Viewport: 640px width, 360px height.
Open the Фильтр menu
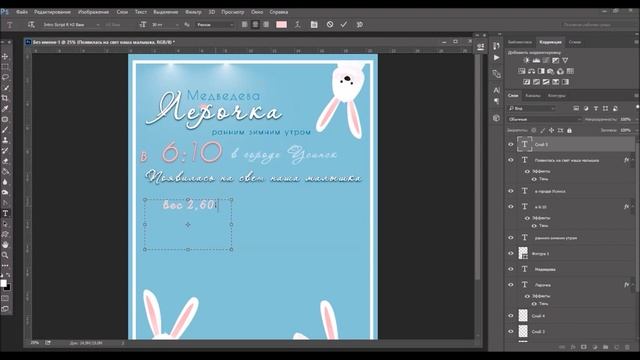[x=193, y=12]
